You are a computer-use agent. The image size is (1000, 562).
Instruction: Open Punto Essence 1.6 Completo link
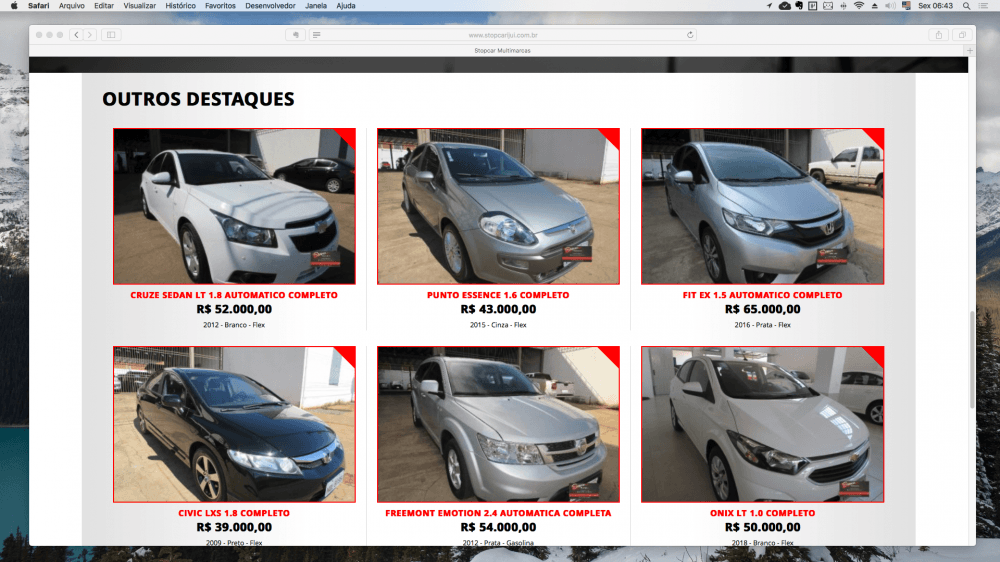(498, 295)
